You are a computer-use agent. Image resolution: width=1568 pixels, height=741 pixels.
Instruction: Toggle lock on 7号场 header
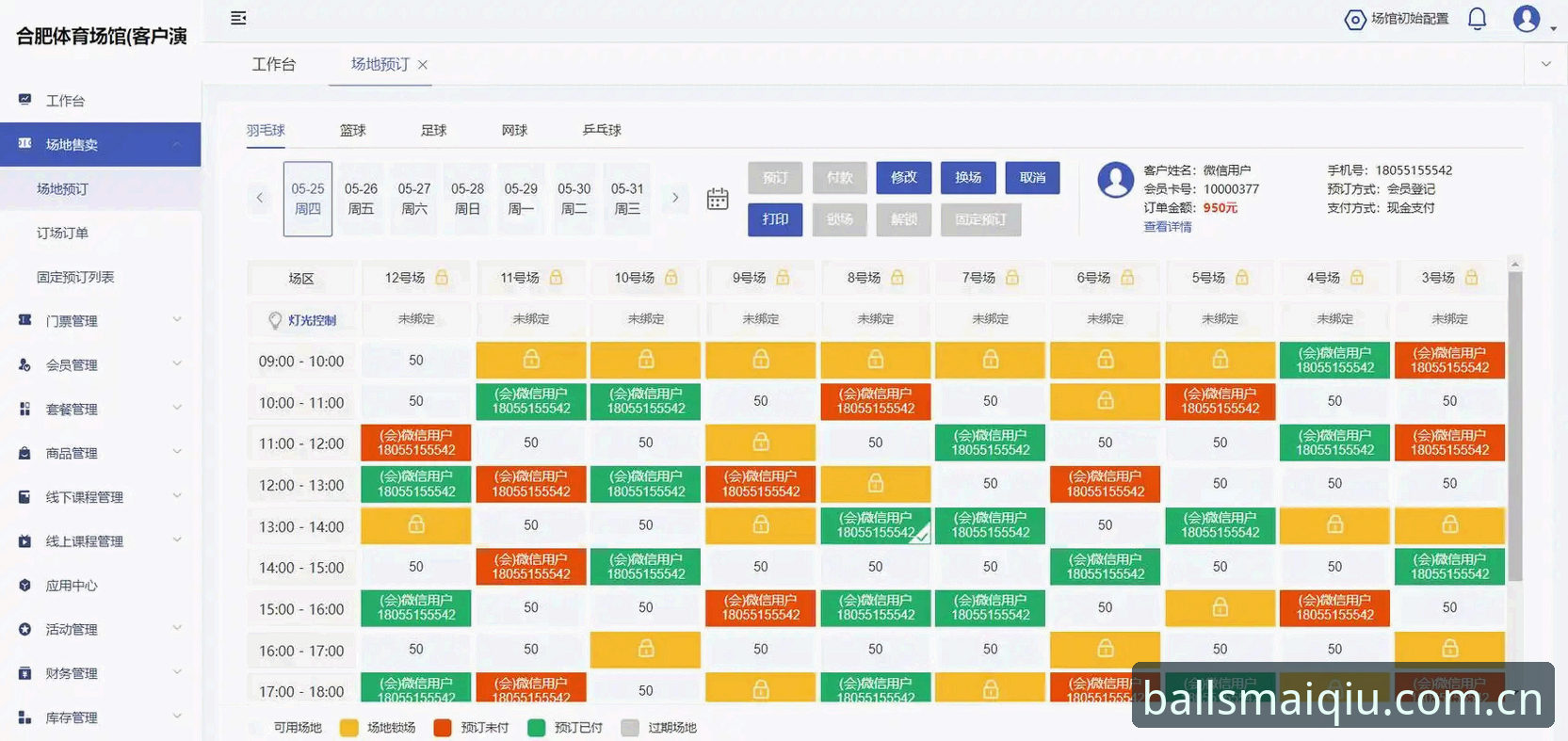click(x=1012, y=278)
